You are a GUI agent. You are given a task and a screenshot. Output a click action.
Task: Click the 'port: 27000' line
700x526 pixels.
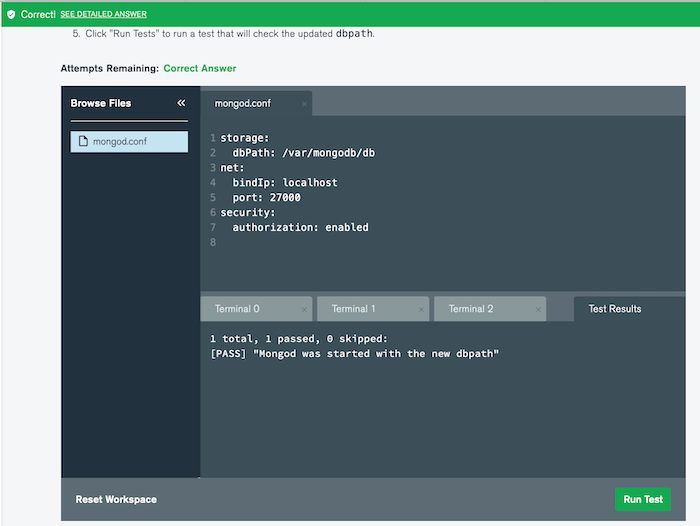click(x=267, y=197)
